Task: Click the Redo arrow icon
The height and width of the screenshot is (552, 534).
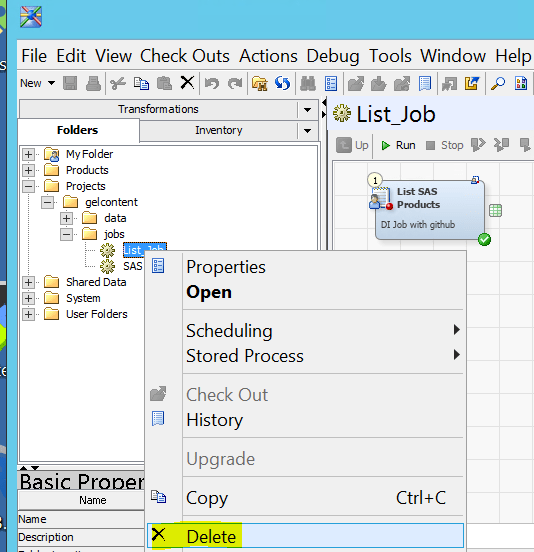Action: tap(235, 84)
